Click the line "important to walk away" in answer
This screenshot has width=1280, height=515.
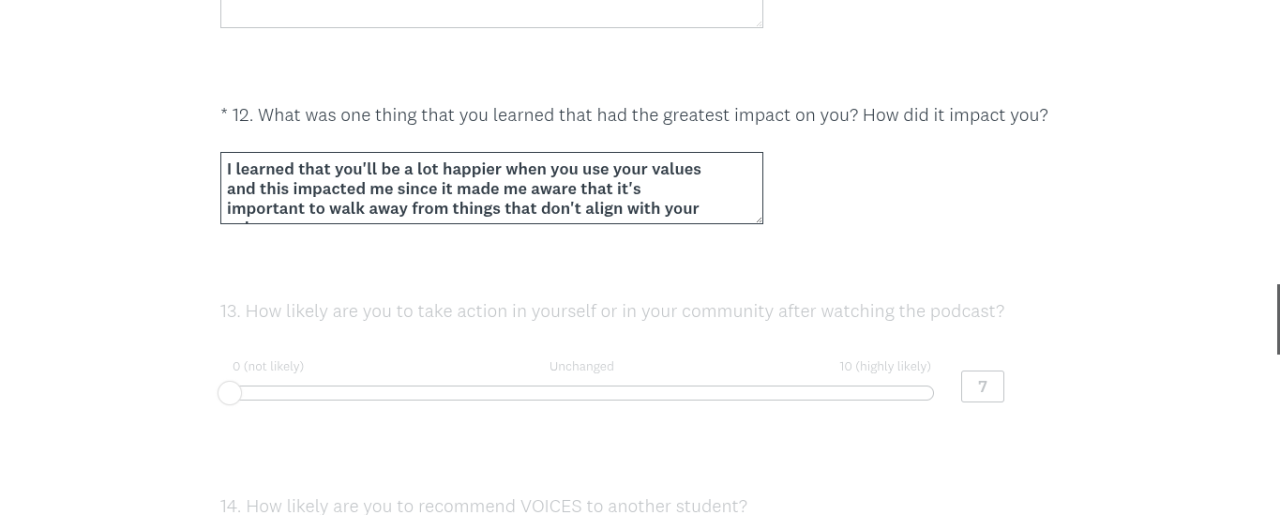462,209
